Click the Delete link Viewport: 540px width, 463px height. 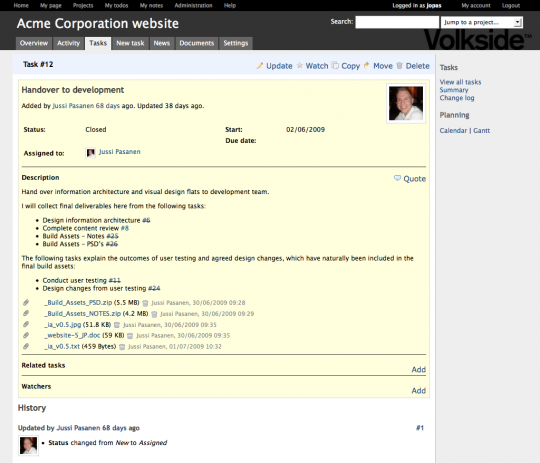(x=417, y=66)
